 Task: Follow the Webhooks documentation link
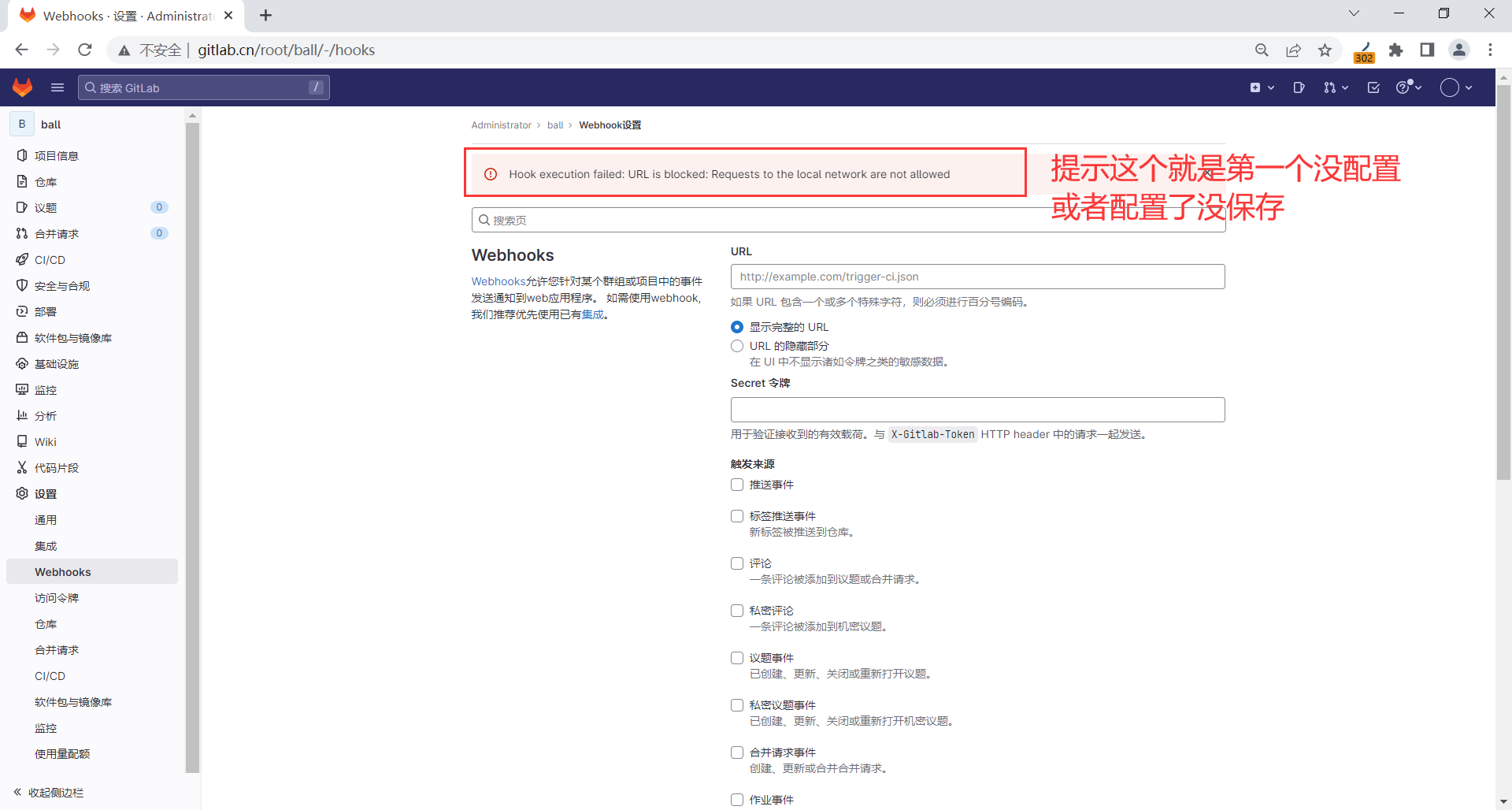click(x=498, y=281)
